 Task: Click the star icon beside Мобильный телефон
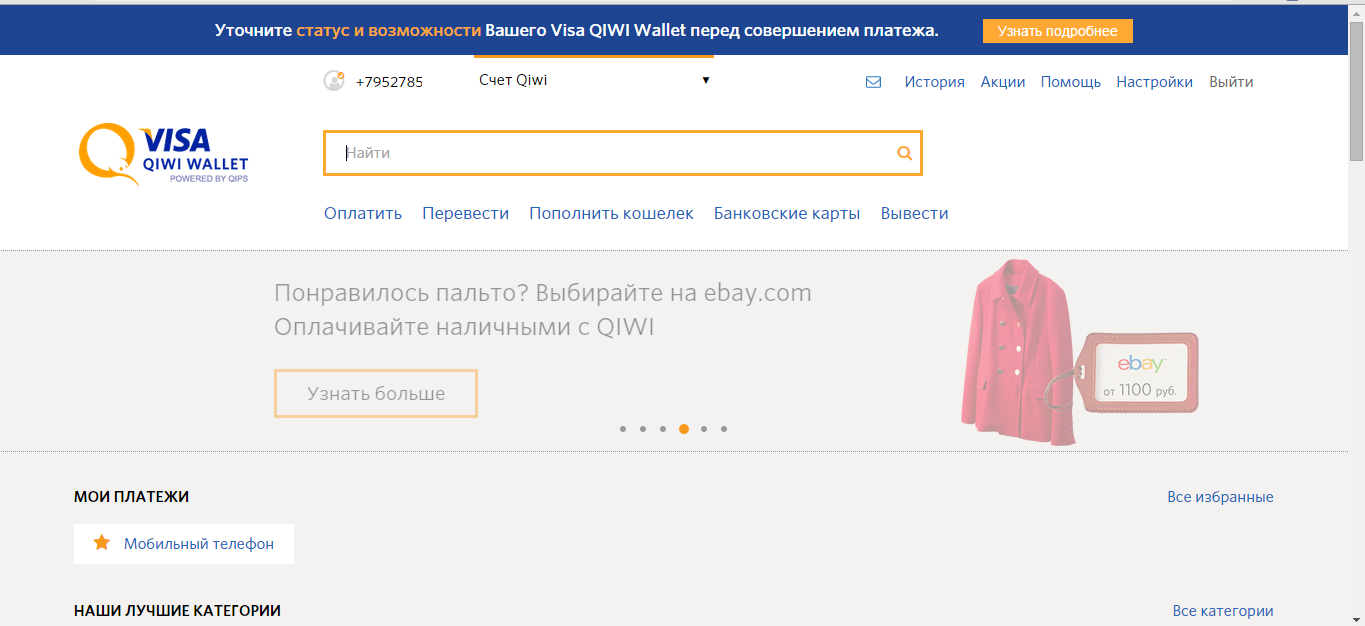pyautogui.click(x=101, y=543)
